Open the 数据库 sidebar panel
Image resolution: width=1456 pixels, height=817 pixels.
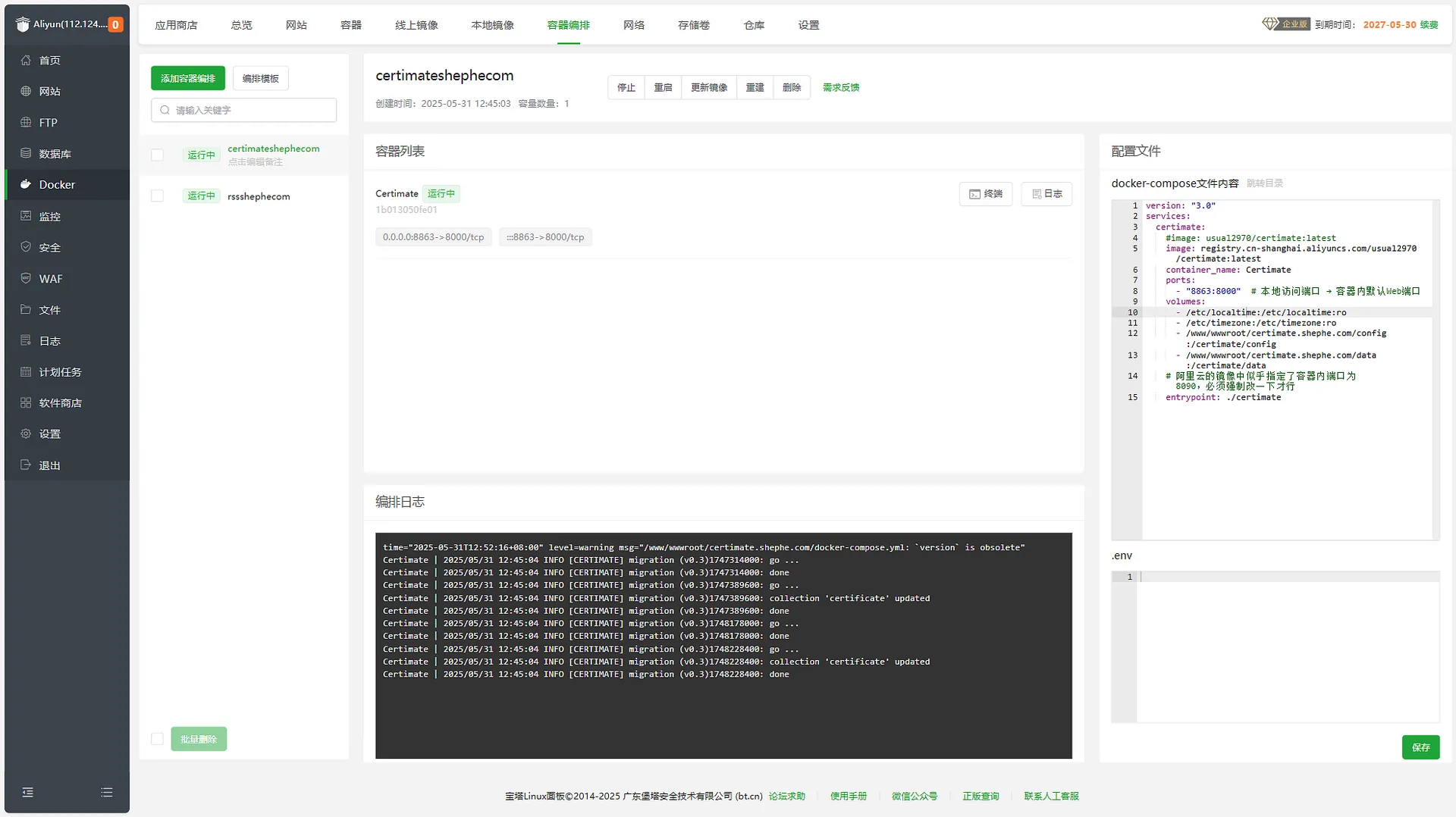55,153
